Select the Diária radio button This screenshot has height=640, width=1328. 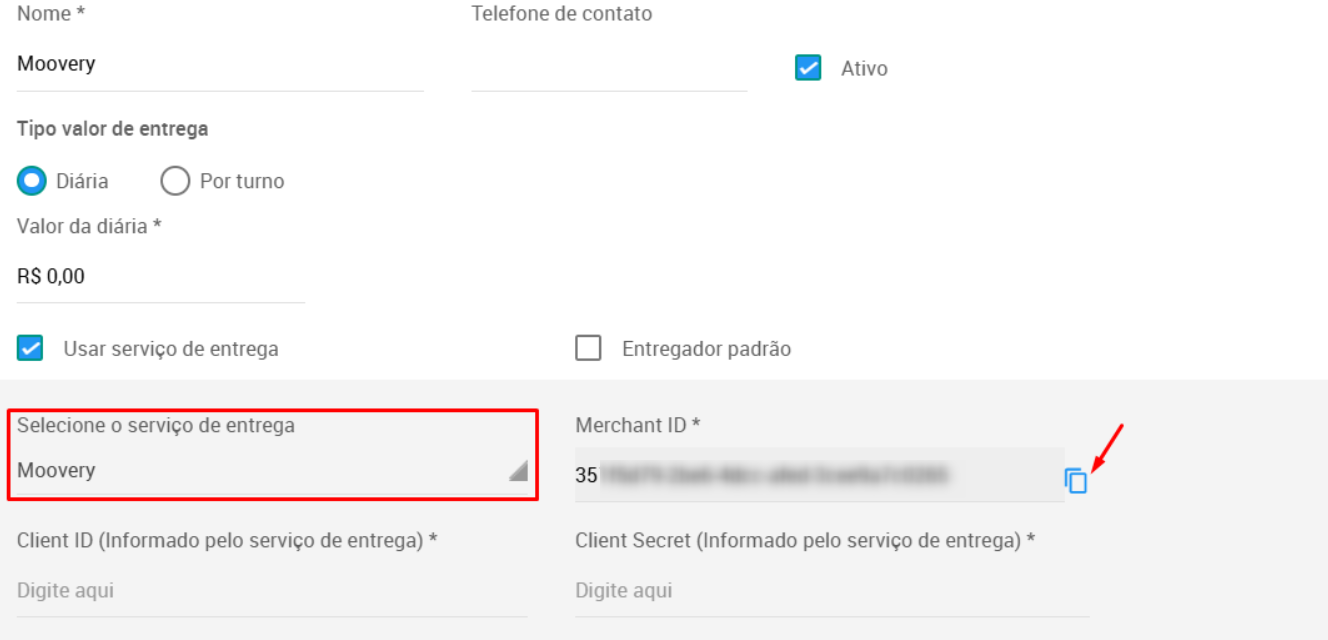click(32, 181)
